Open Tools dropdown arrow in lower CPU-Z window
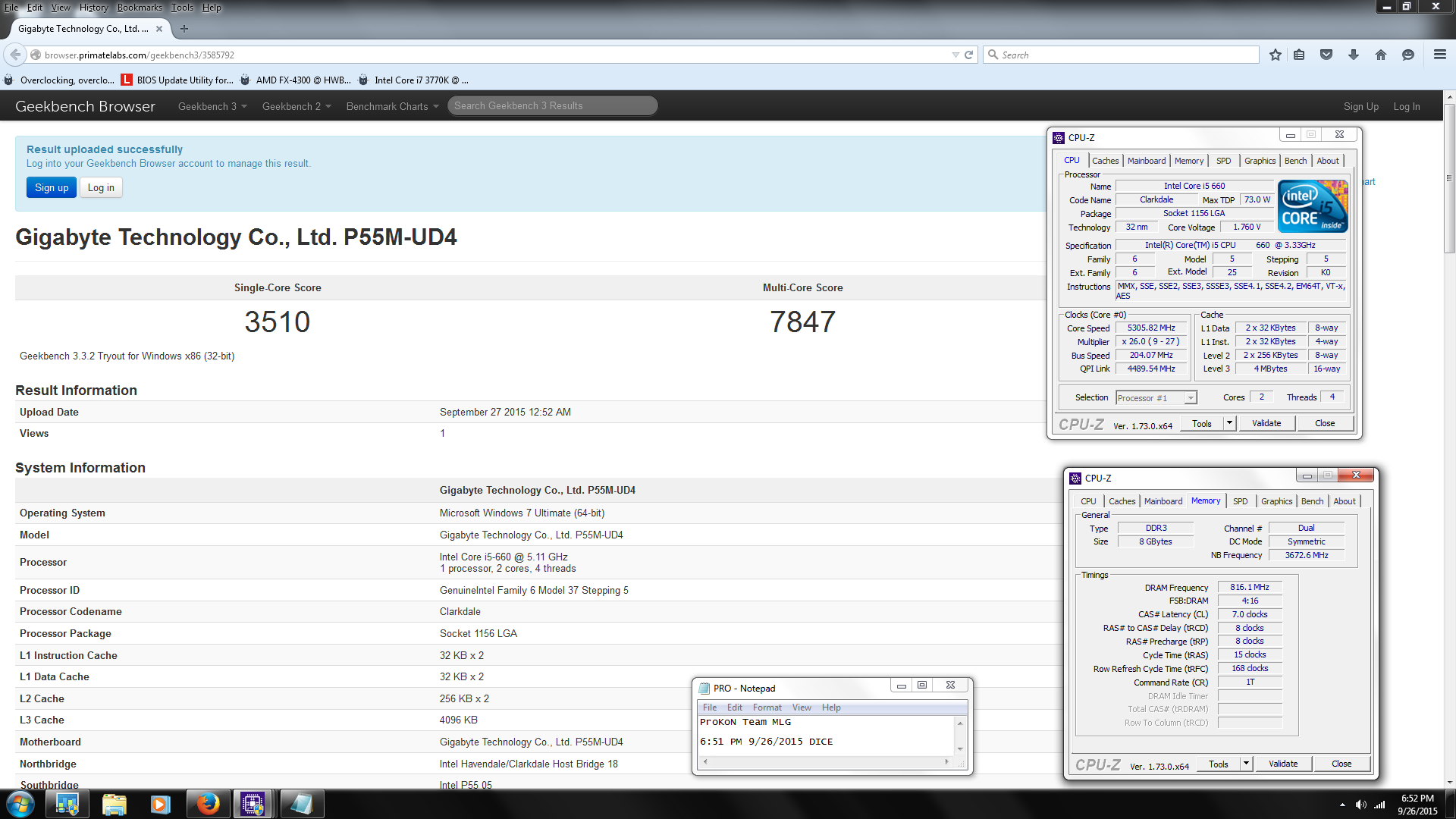 [1246, 764]
